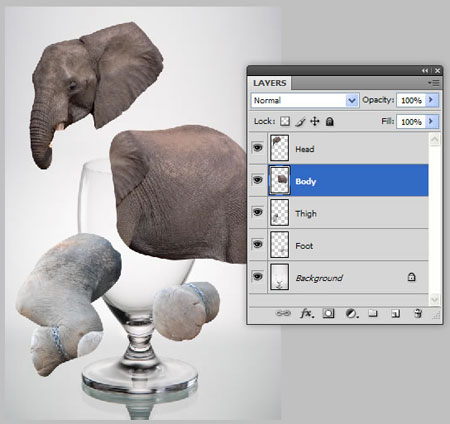Viewport: 450px width, 424px height.
Task: Click the lock transparent pixels icon
Action: tap(285, 121)
